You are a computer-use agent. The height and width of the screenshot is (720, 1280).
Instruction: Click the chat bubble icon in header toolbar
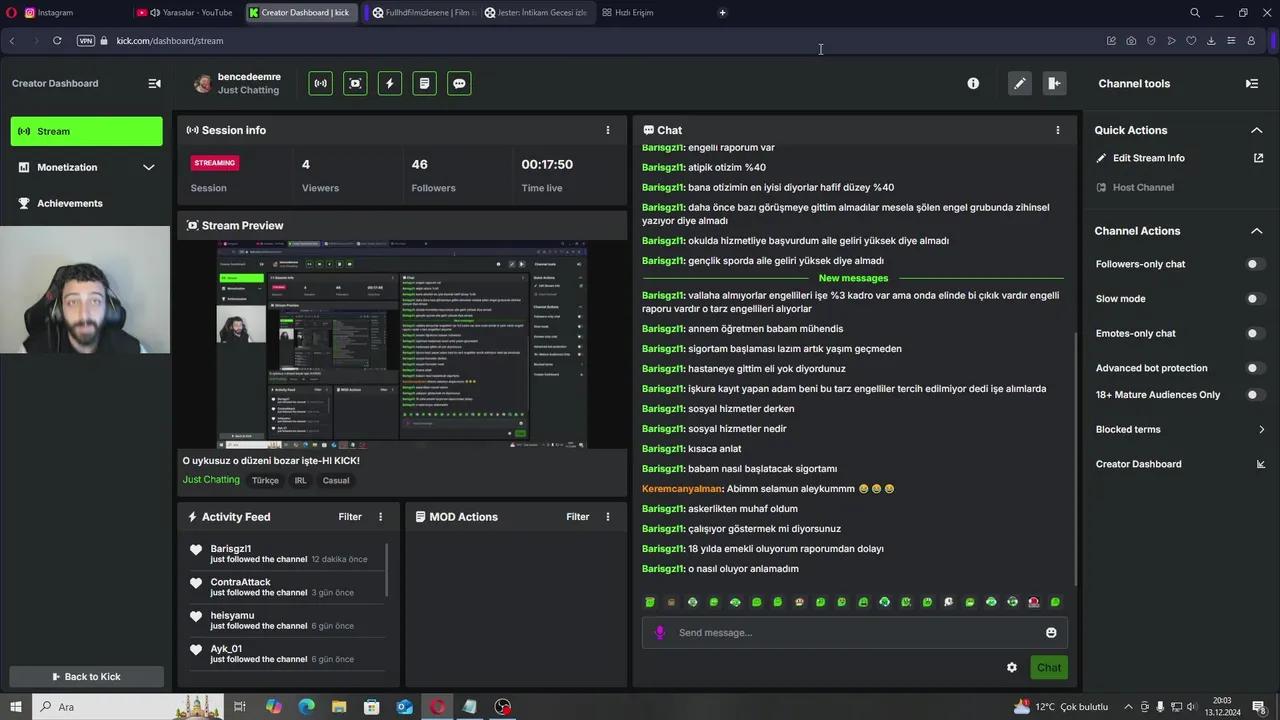point(459,84)
